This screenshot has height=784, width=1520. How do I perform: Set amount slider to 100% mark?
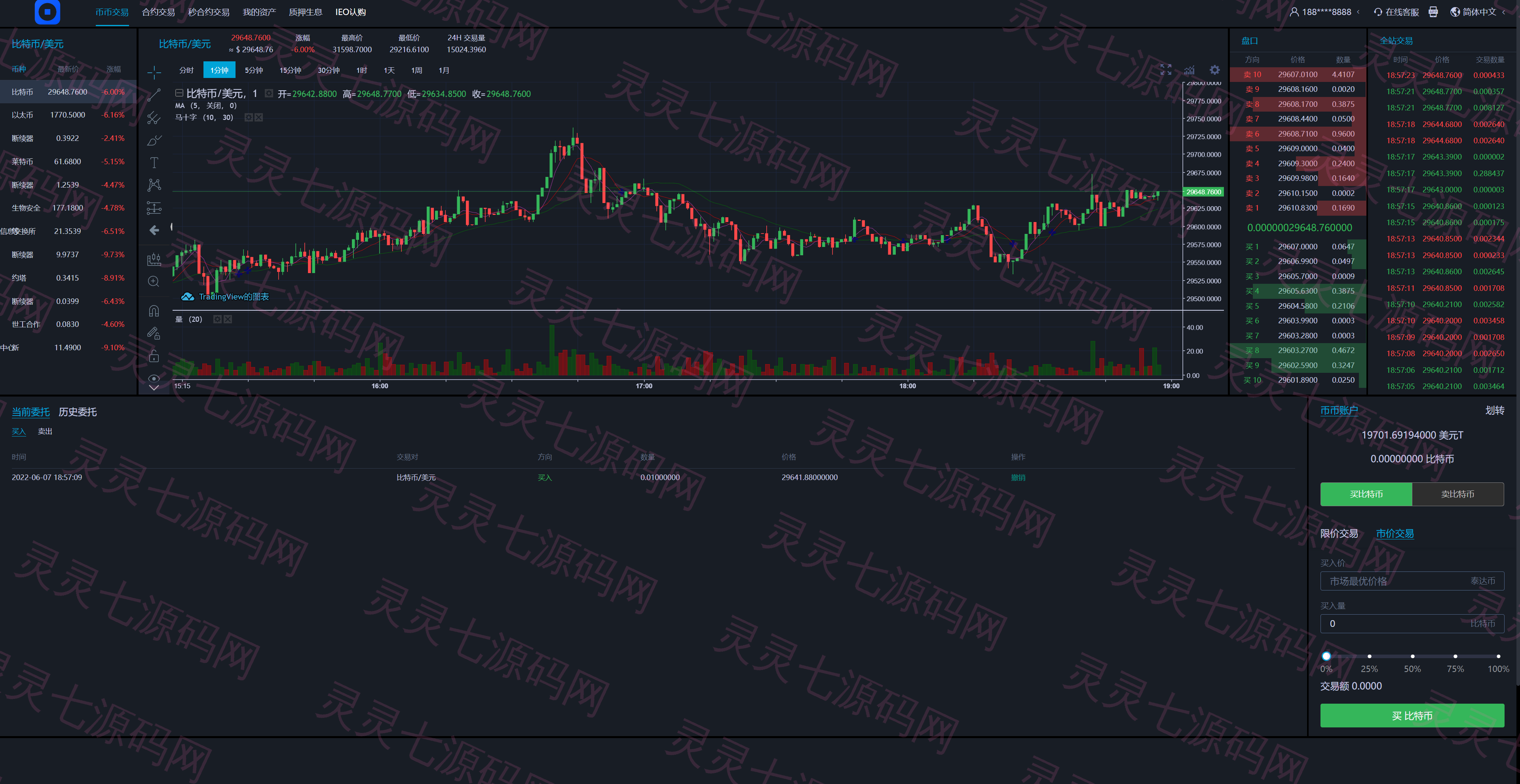(1498, 656)
